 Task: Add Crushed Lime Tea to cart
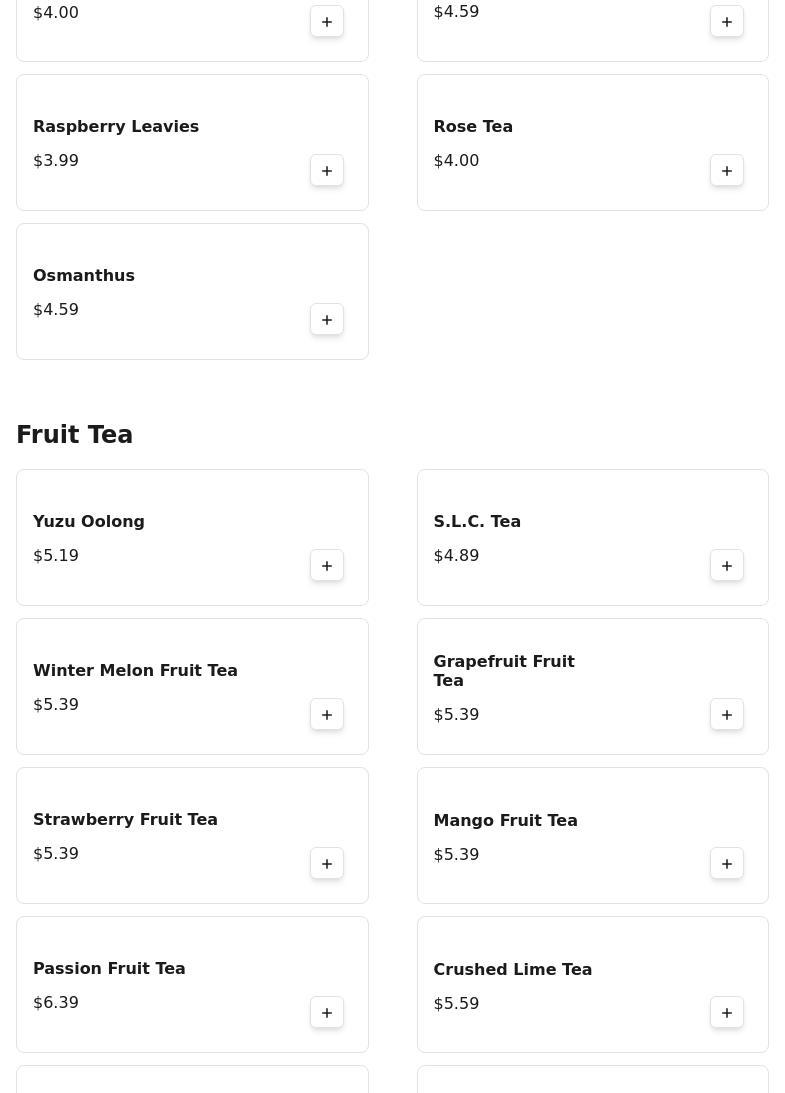click(727, 1013)
